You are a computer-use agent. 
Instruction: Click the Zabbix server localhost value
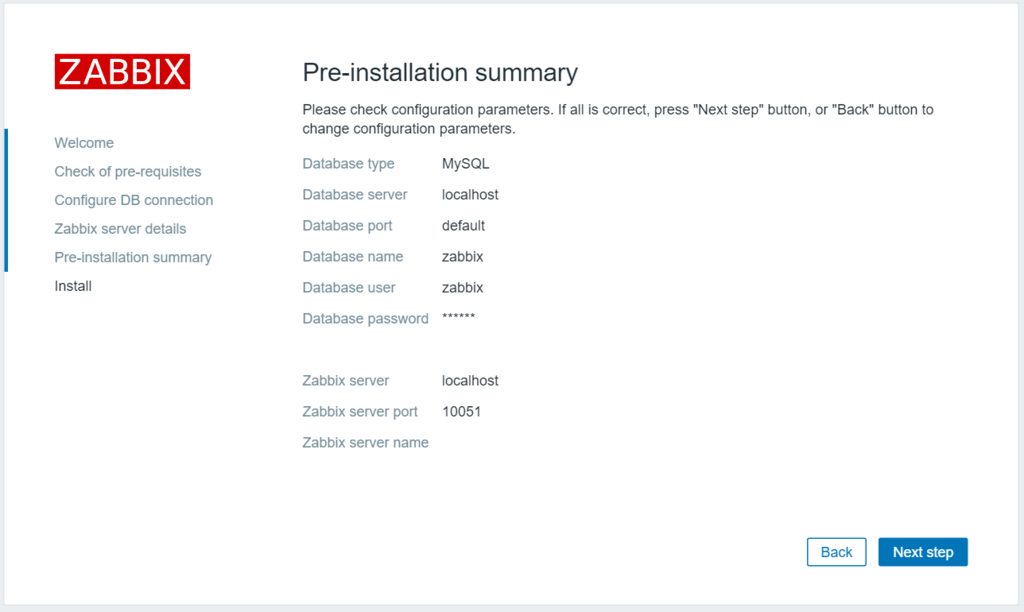pos(470,381)
